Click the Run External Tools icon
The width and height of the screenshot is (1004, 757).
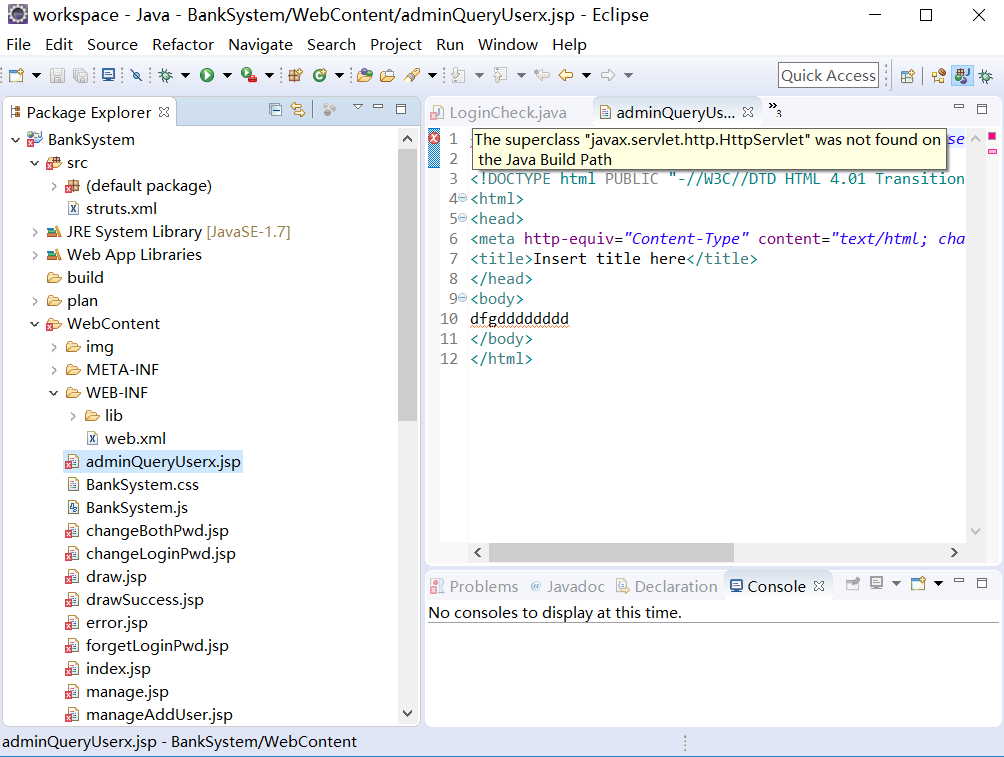pos(249,76)
